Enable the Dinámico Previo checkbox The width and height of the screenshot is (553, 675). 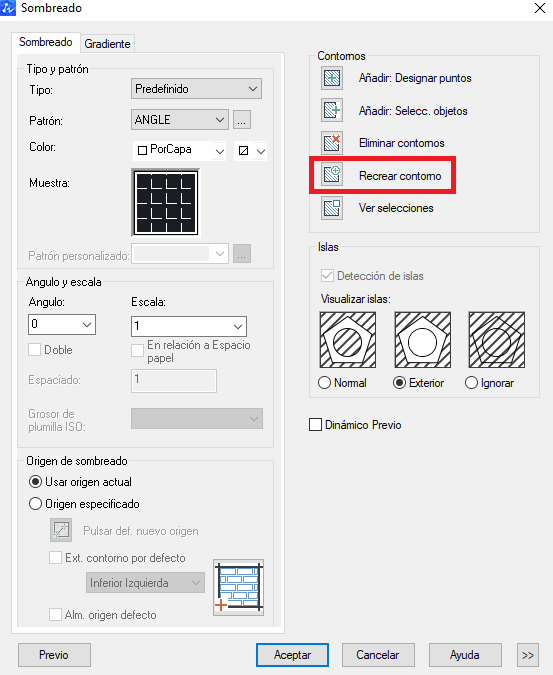(315, 424)
